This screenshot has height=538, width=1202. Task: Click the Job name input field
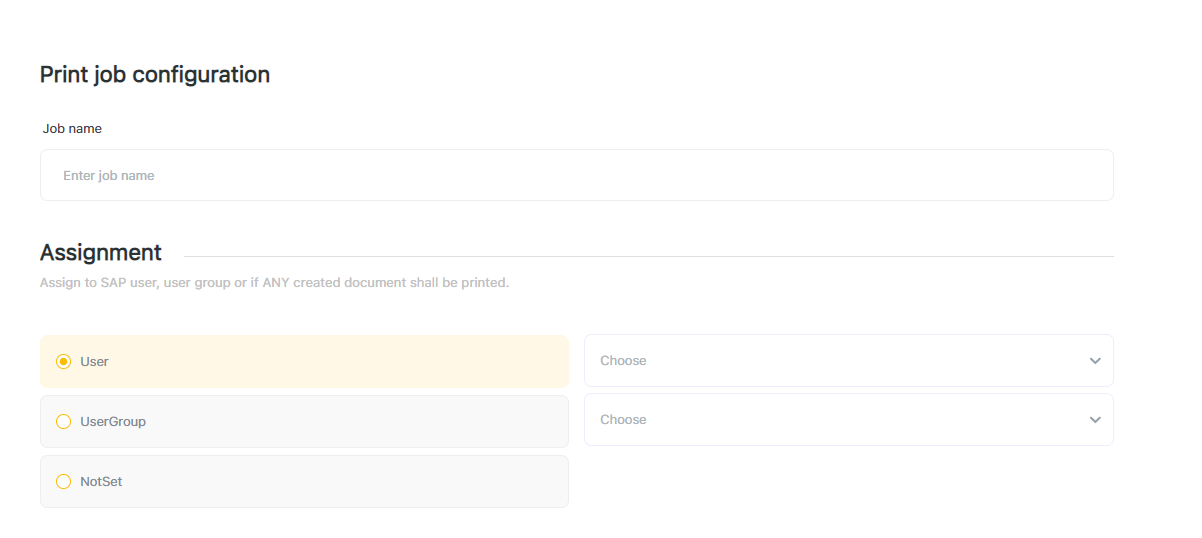click(576, 175)
